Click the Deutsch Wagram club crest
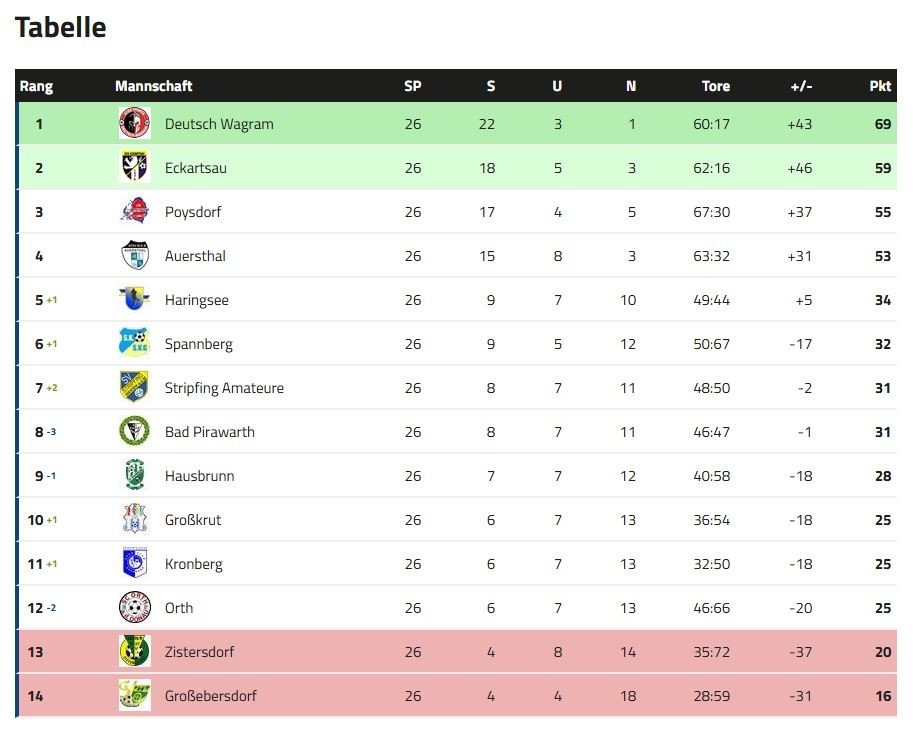Viewport: 913px width, 731px height. pyautogui.click(x=135, y=123)
